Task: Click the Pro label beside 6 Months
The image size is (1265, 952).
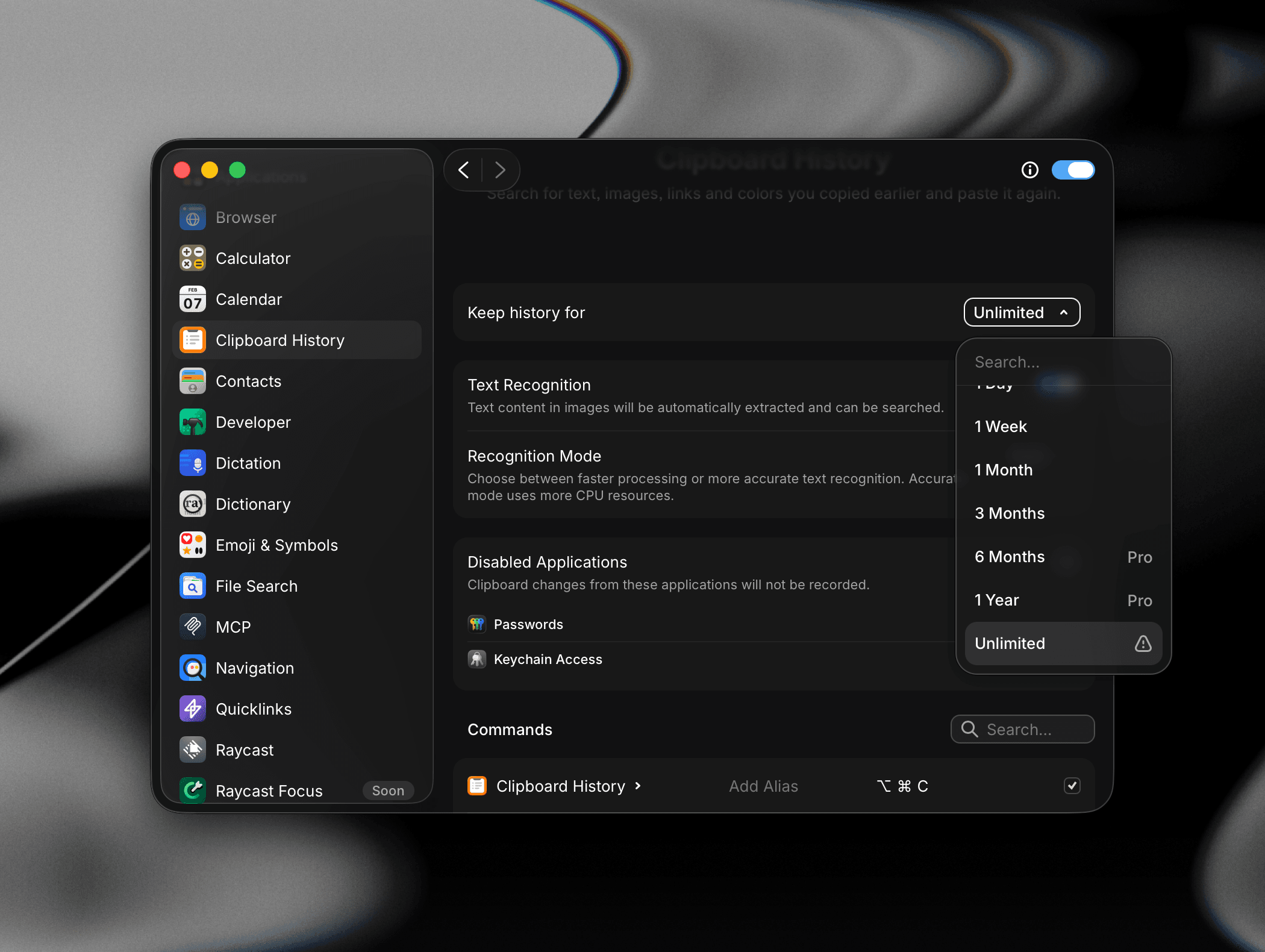Action: pos(1140,557)
